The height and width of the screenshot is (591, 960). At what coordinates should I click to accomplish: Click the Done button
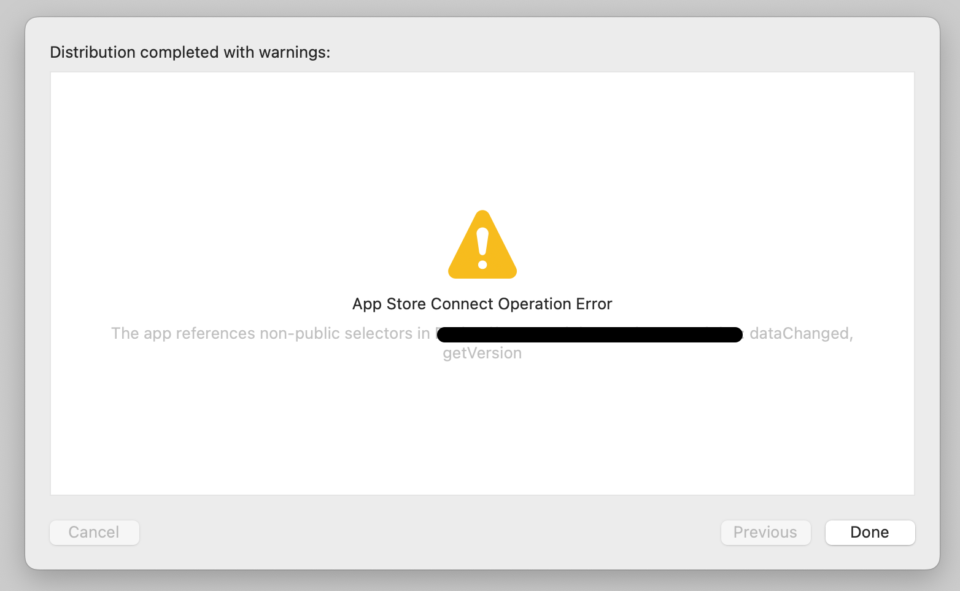tap(870, 532)
